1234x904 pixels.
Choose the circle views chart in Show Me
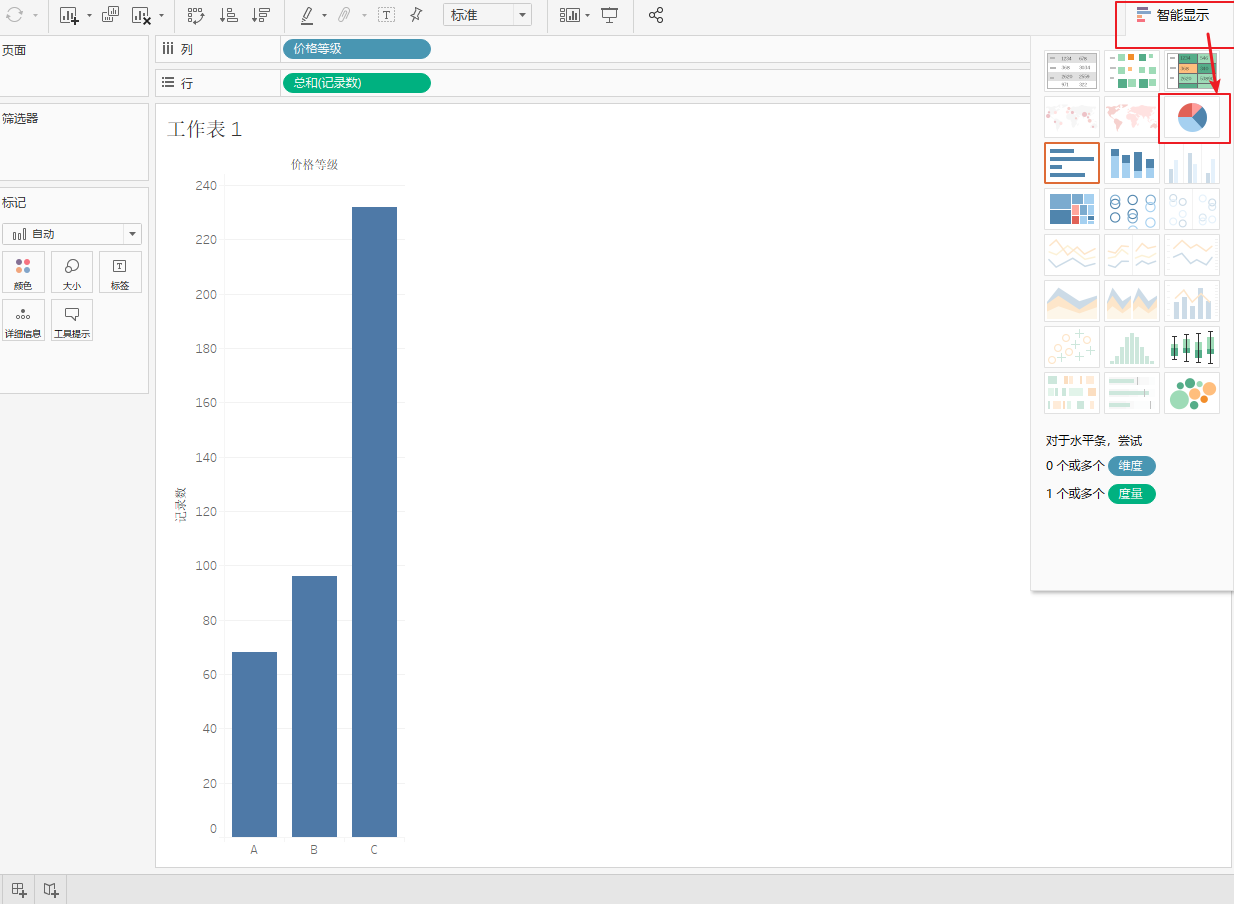click(1132, 209)
